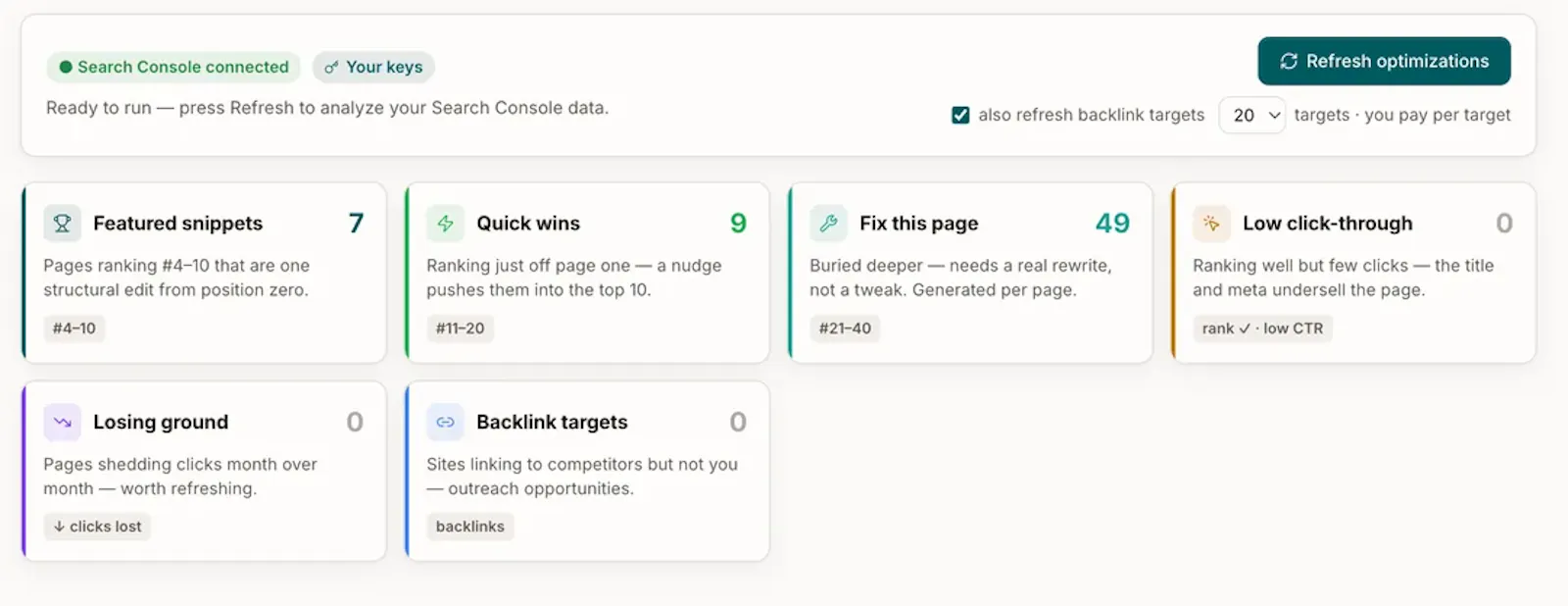Click the green Search Console status dot
This screenshot has width=1568, height=606.
pyautogui.click(x=66, y=67)
